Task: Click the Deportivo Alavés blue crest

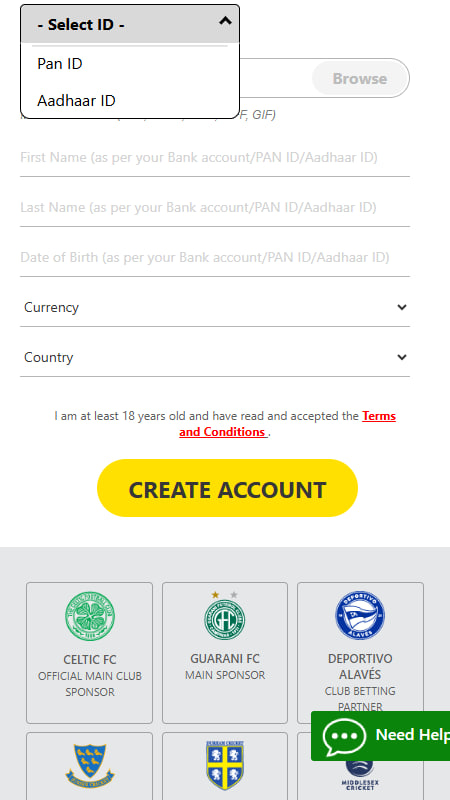Action: point(360,615)
